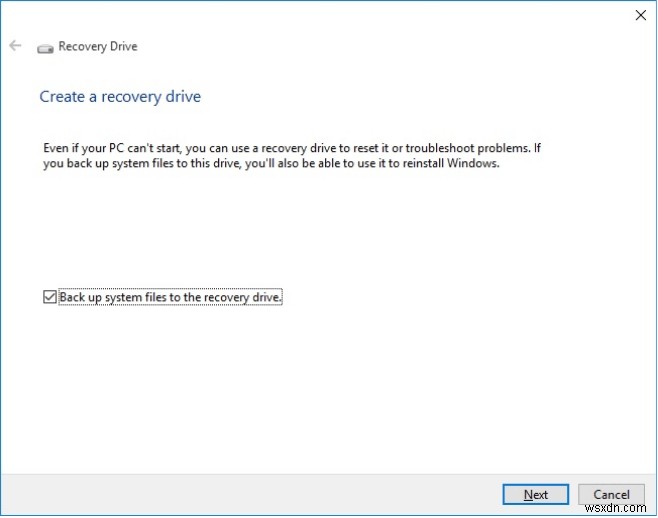Close the Recovery Drive window
Viewport: 658px width, 518px height.
641,15
